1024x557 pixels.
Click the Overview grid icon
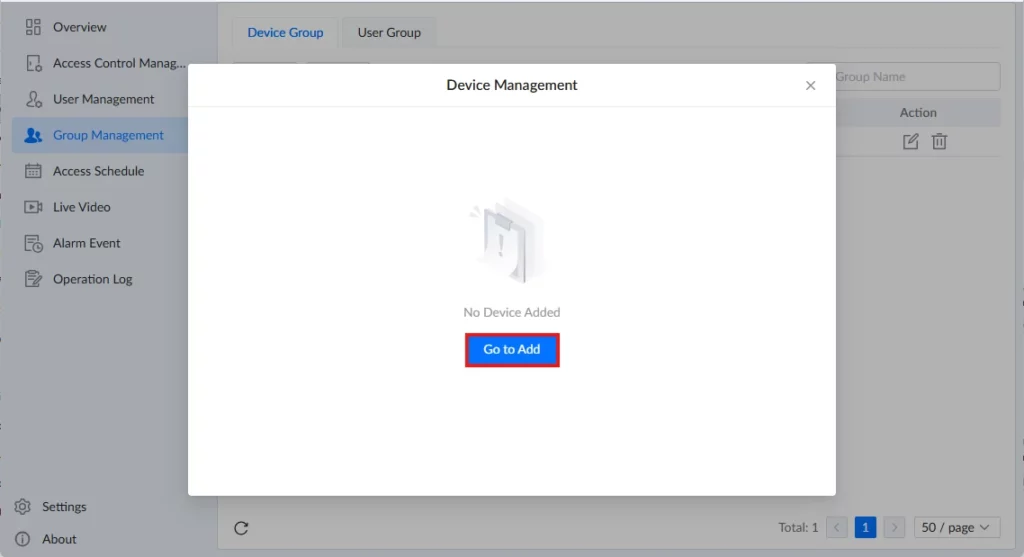[x=33, y=27]
